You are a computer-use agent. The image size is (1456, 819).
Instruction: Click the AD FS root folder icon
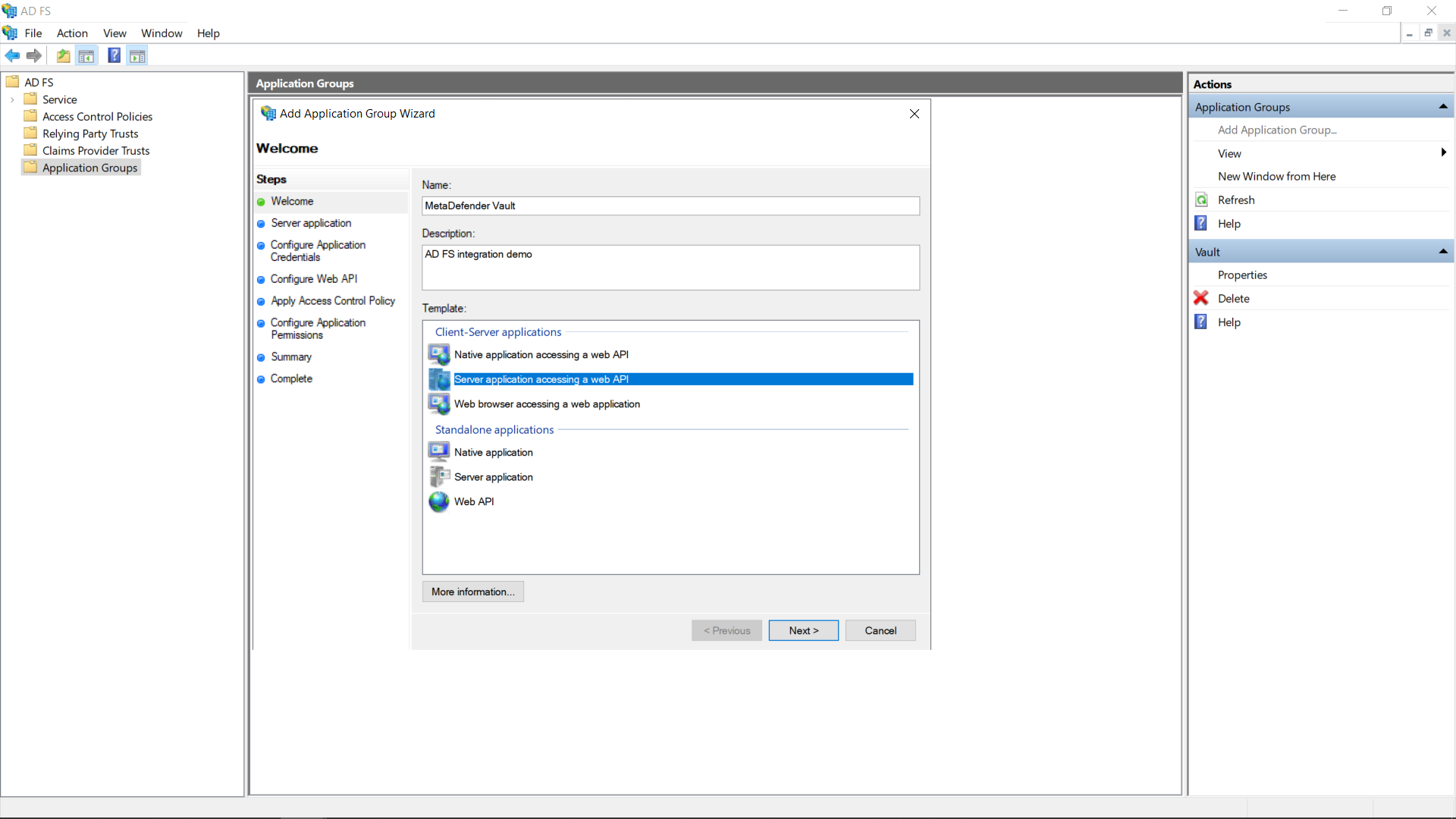(x=12, y=82)
